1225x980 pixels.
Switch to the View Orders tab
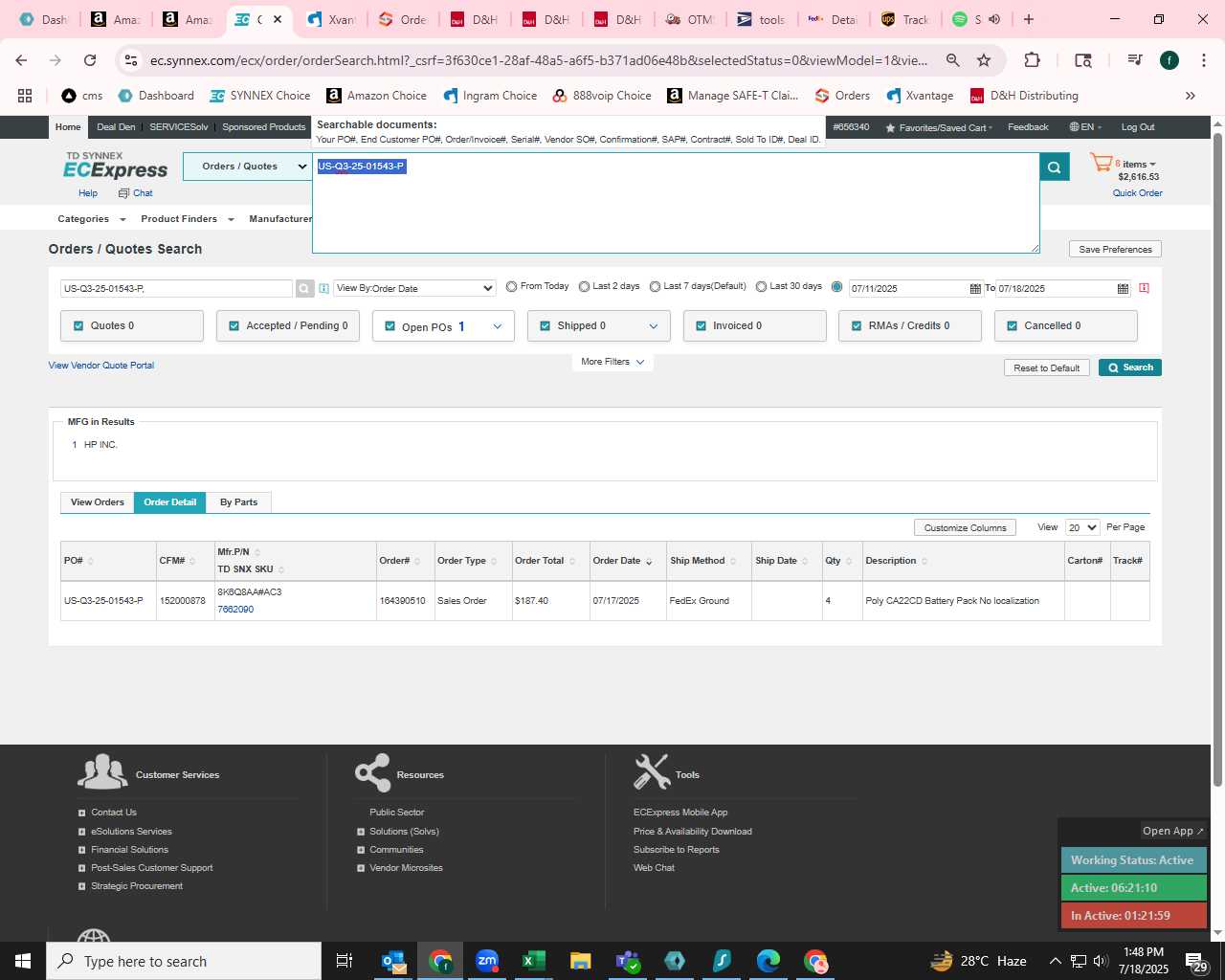(98, 502)
